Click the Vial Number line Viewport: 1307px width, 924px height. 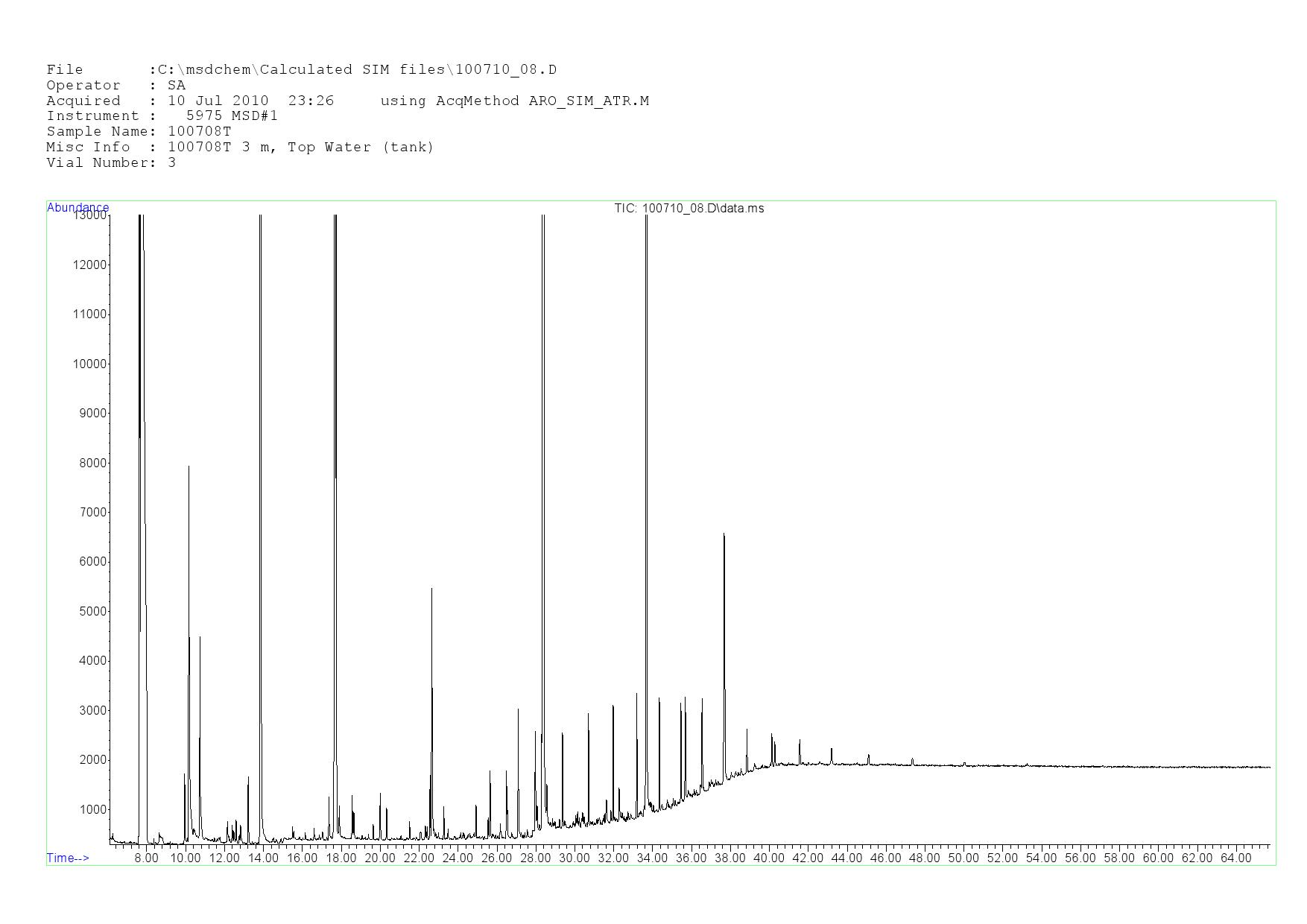(x=111, y=163)
